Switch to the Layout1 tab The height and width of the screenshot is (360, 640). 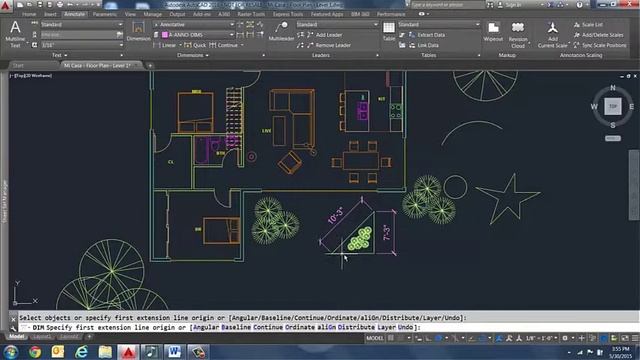(42, 337)
